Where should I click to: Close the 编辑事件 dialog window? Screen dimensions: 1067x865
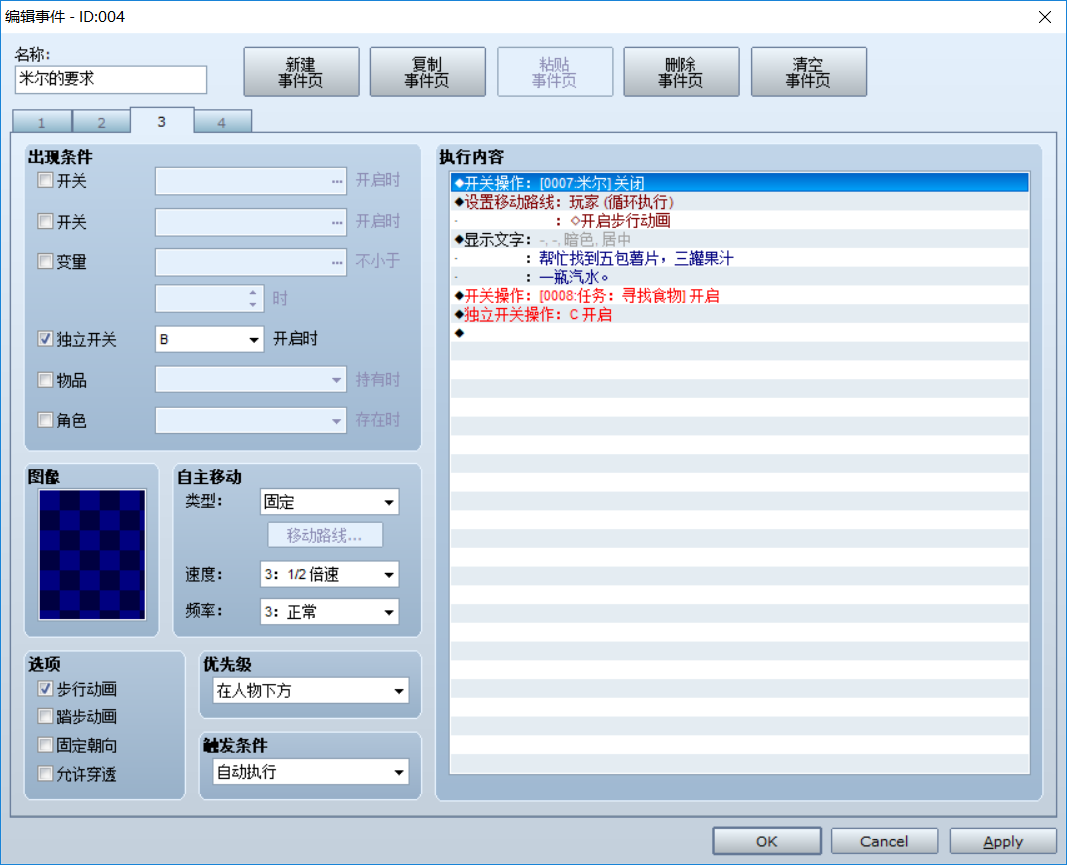(x=1045, y=17)
